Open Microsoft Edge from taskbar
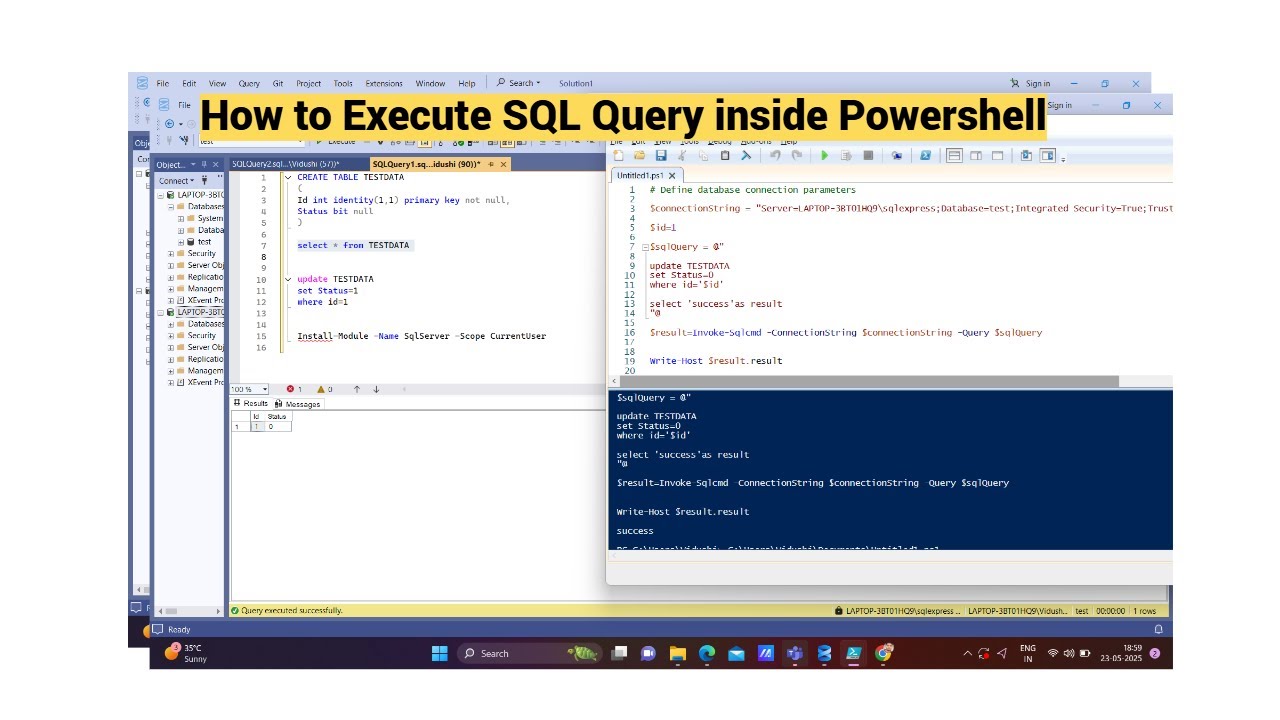This screenshot has height=720, width=1280. point(707,654)
